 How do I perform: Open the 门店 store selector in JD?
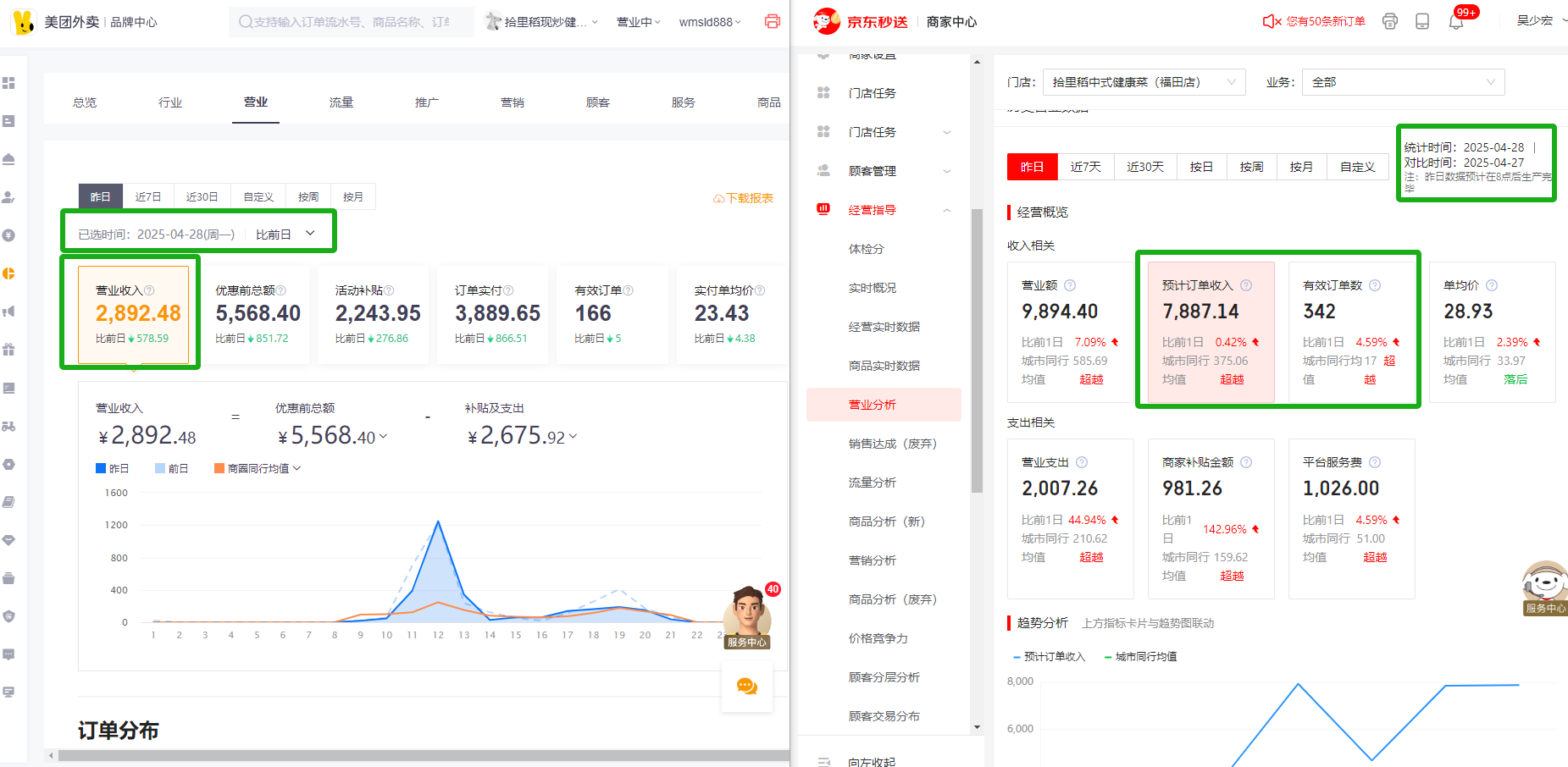tap(1144, 82)
